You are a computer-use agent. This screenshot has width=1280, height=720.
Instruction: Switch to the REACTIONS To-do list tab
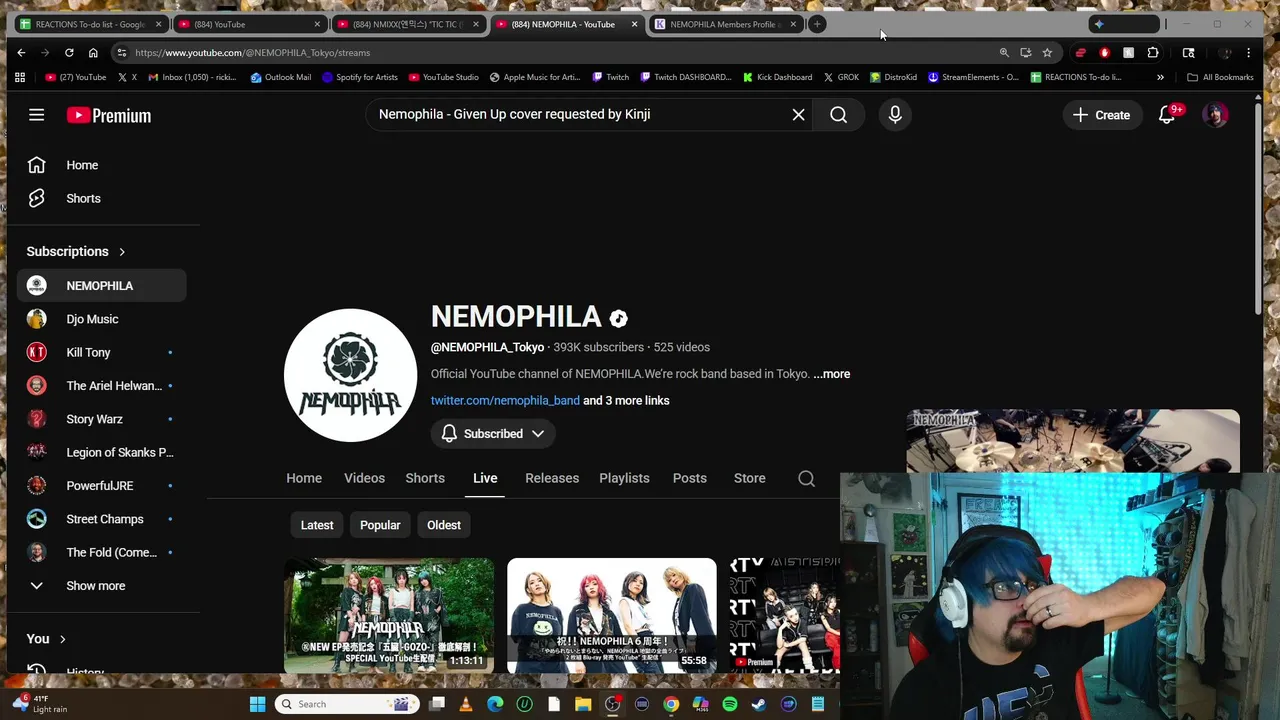click(x=90, y=24)
